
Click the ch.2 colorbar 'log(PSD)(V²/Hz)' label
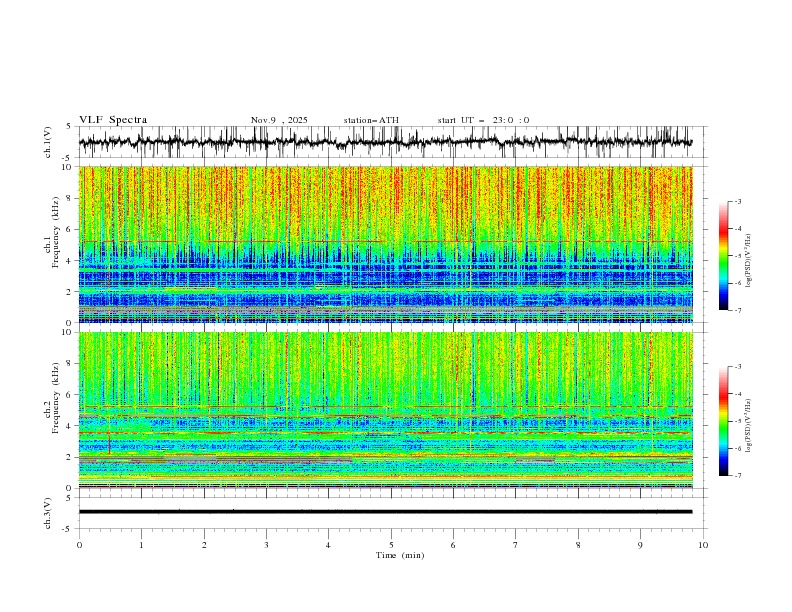tap(749, 426)
